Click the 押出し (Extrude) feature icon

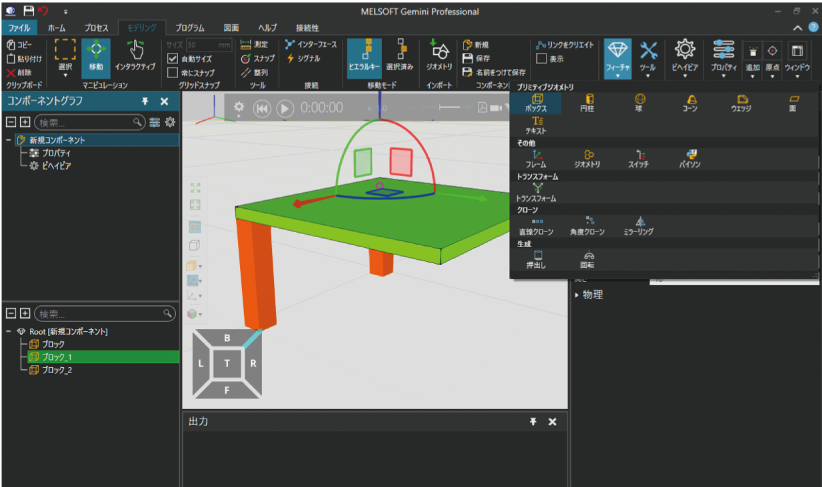(x=537, y=258)
